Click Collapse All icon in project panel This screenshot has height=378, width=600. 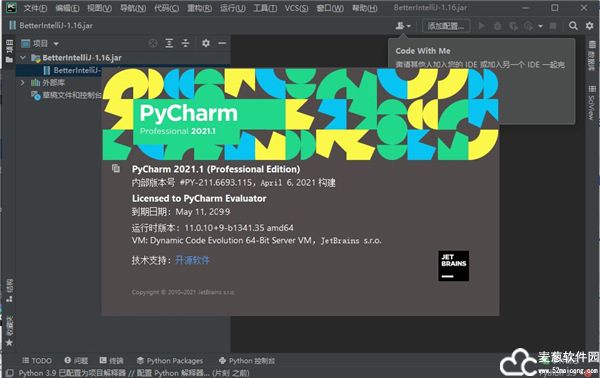[x=185, y=43]
